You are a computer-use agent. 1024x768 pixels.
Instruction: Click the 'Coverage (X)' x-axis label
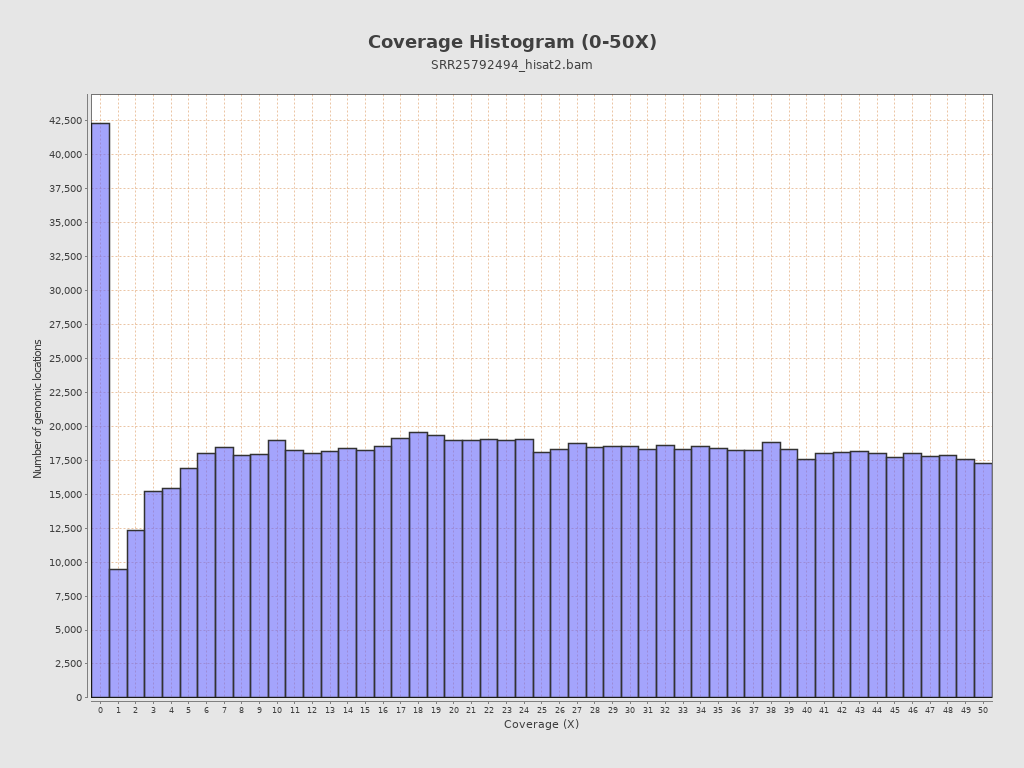(541, 725)
